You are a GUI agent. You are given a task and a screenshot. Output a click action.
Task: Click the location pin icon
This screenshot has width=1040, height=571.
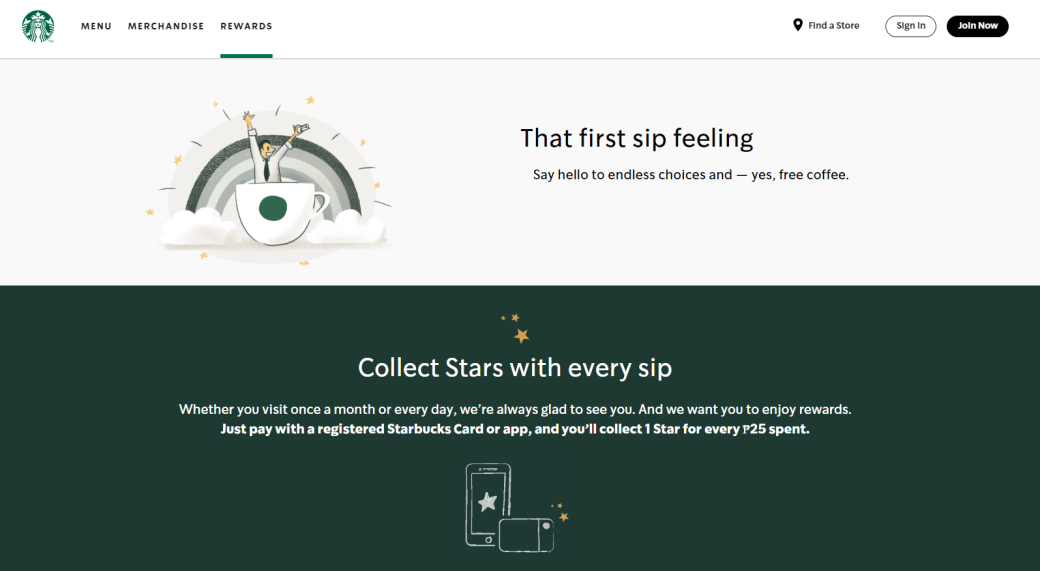(x=798, y=25)
